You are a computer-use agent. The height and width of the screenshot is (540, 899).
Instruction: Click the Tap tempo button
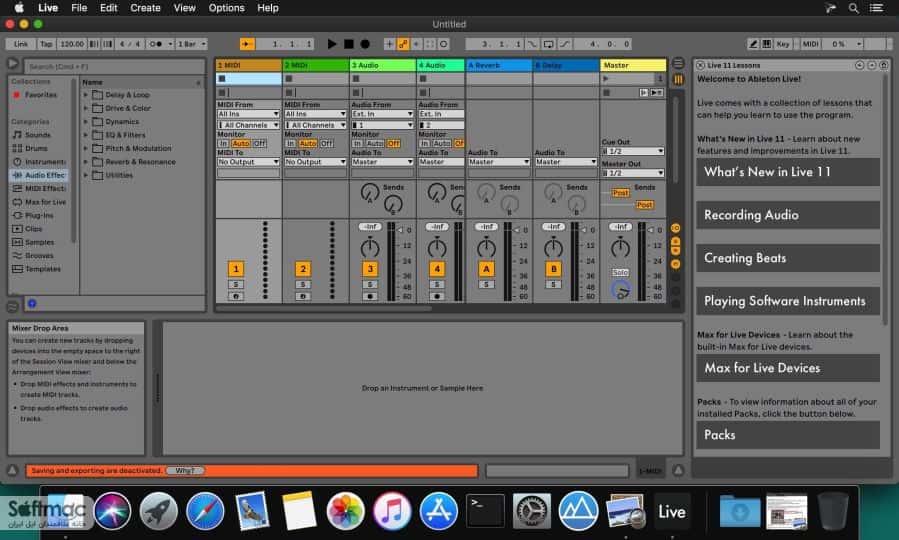point(46,44)
